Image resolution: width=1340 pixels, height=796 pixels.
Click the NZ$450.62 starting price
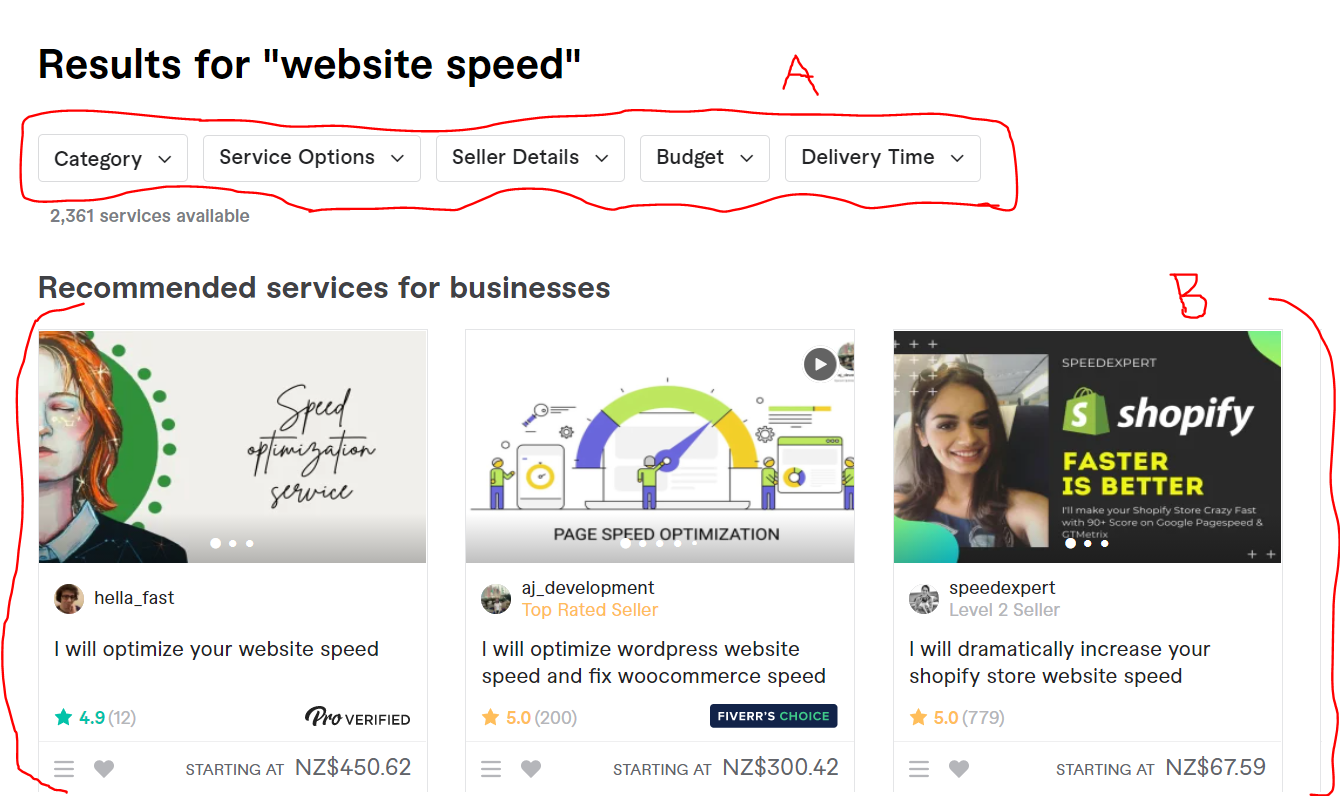353,768
